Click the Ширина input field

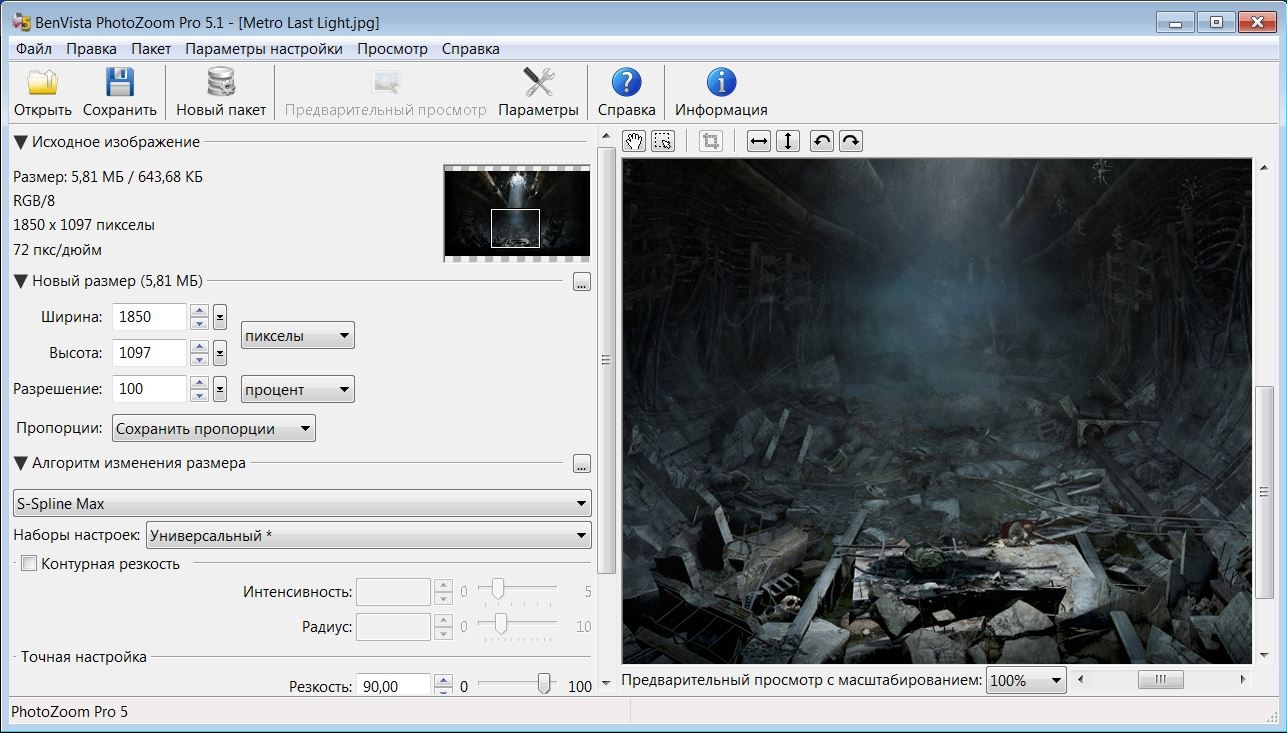click(149, 317)
